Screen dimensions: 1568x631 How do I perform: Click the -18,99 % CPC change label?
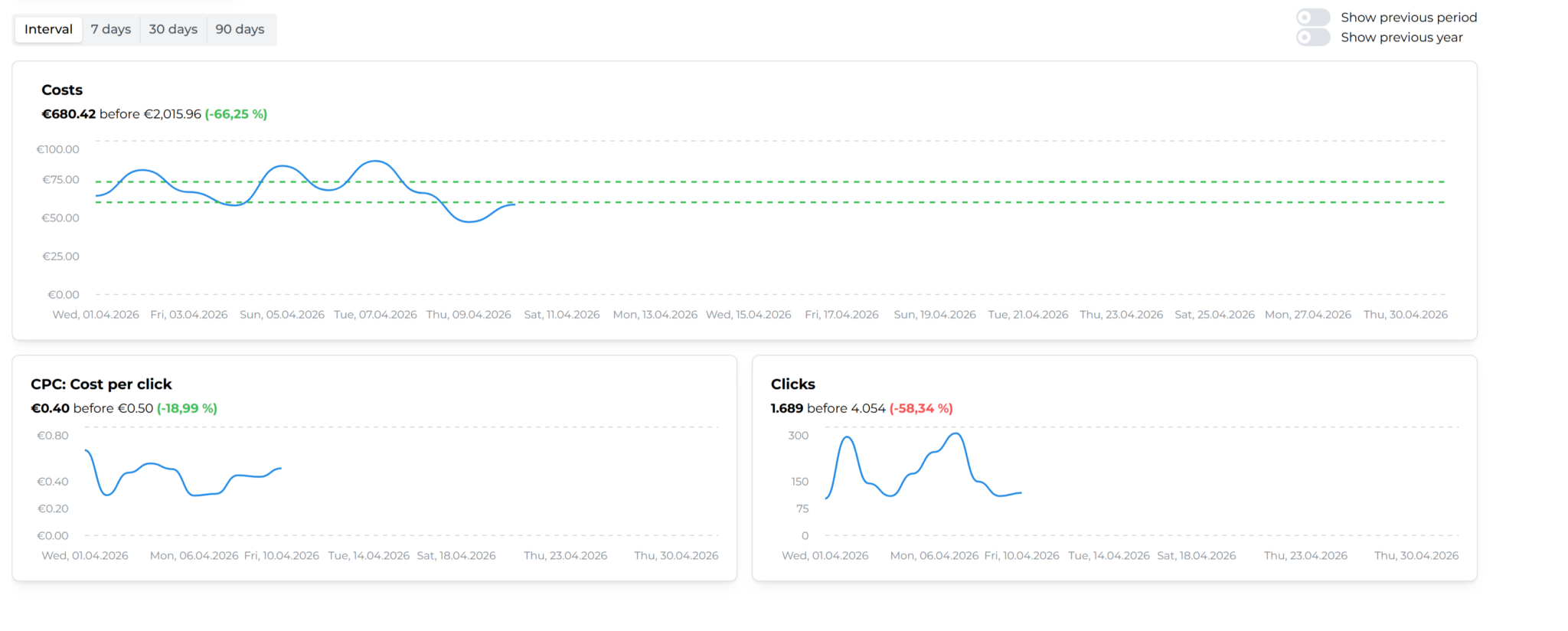[x=187, y=408]
